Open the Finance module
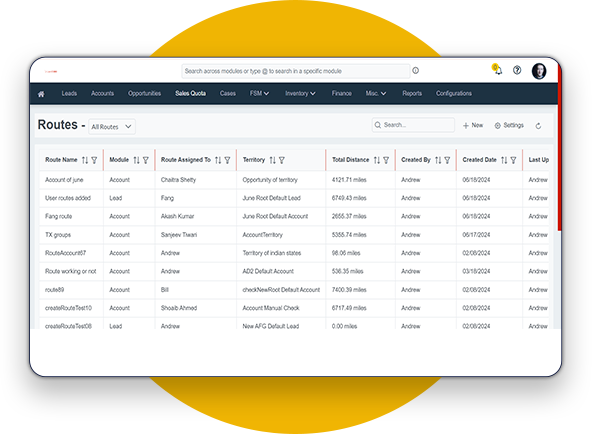 tap(342, 93)
